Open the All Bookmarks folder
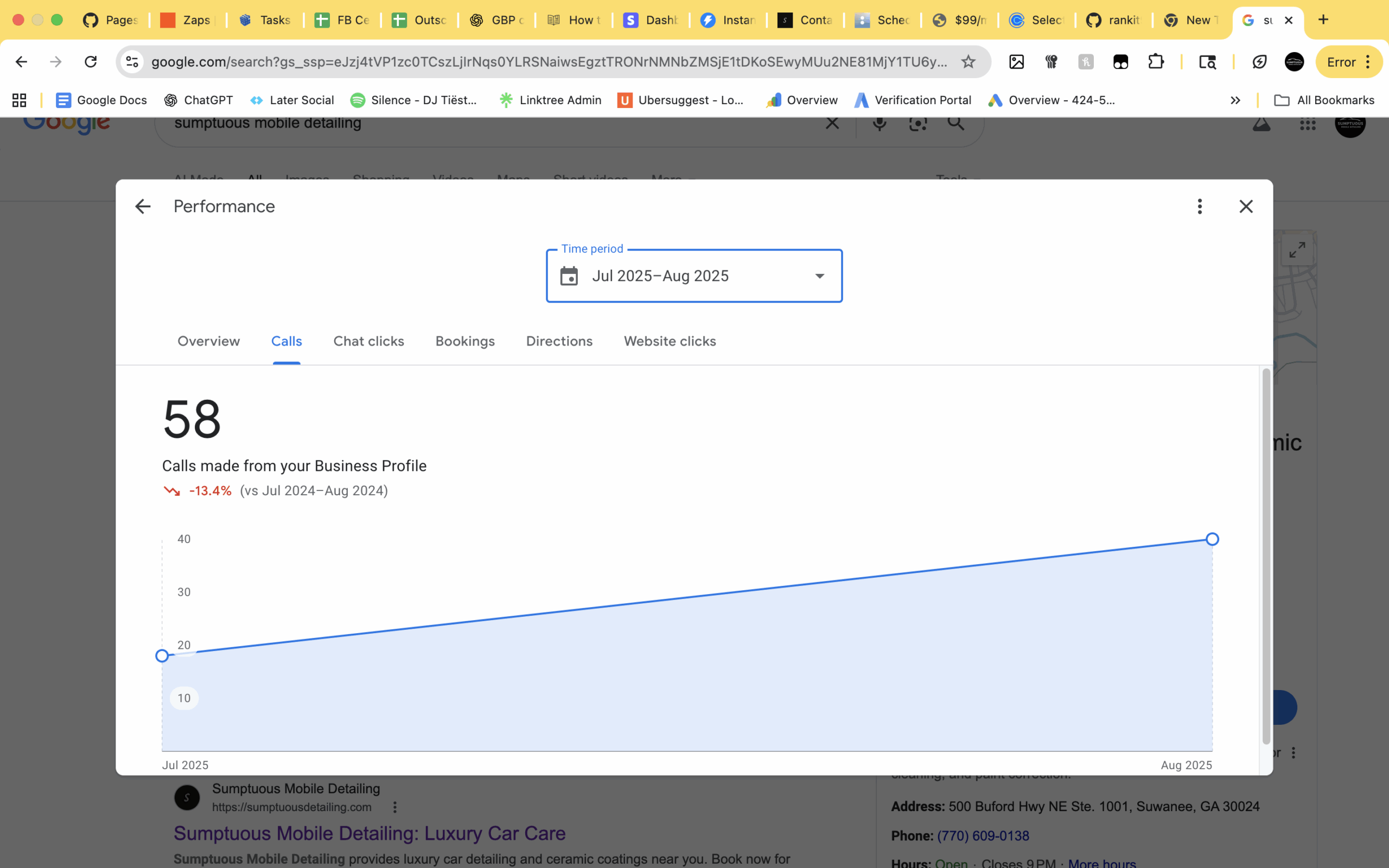 point(1324,100)
